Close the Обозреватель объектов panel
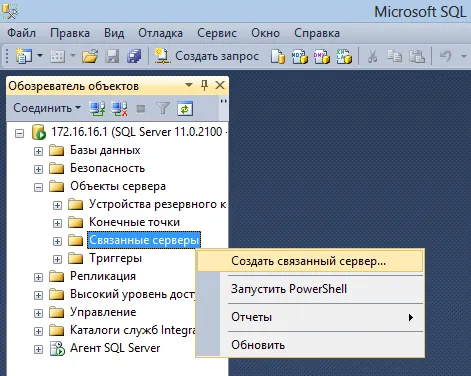This screenshot has height=376, width=471. point(220,85)
